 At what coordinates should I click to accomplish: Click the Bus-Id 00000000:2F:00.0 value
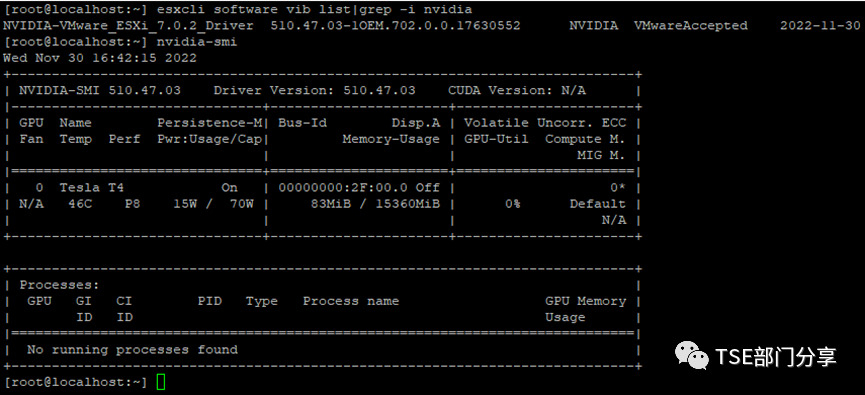pyautogui.click(x=343, y=188)
